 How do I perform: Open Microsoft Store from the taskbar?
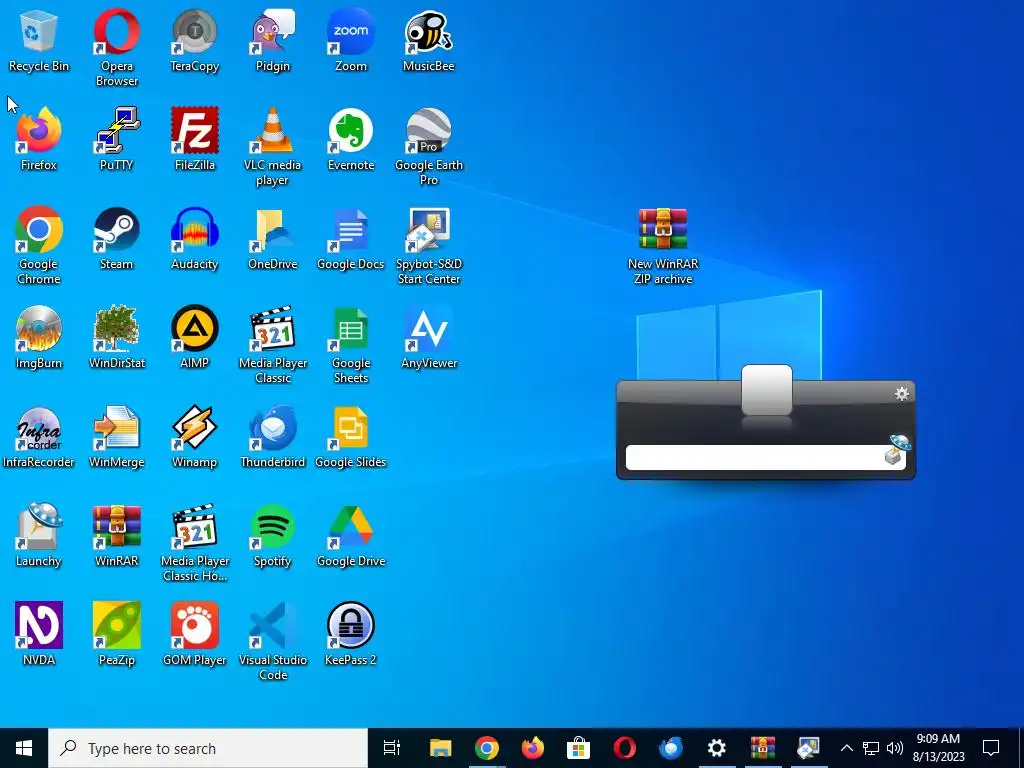click(x=579, y=748)
